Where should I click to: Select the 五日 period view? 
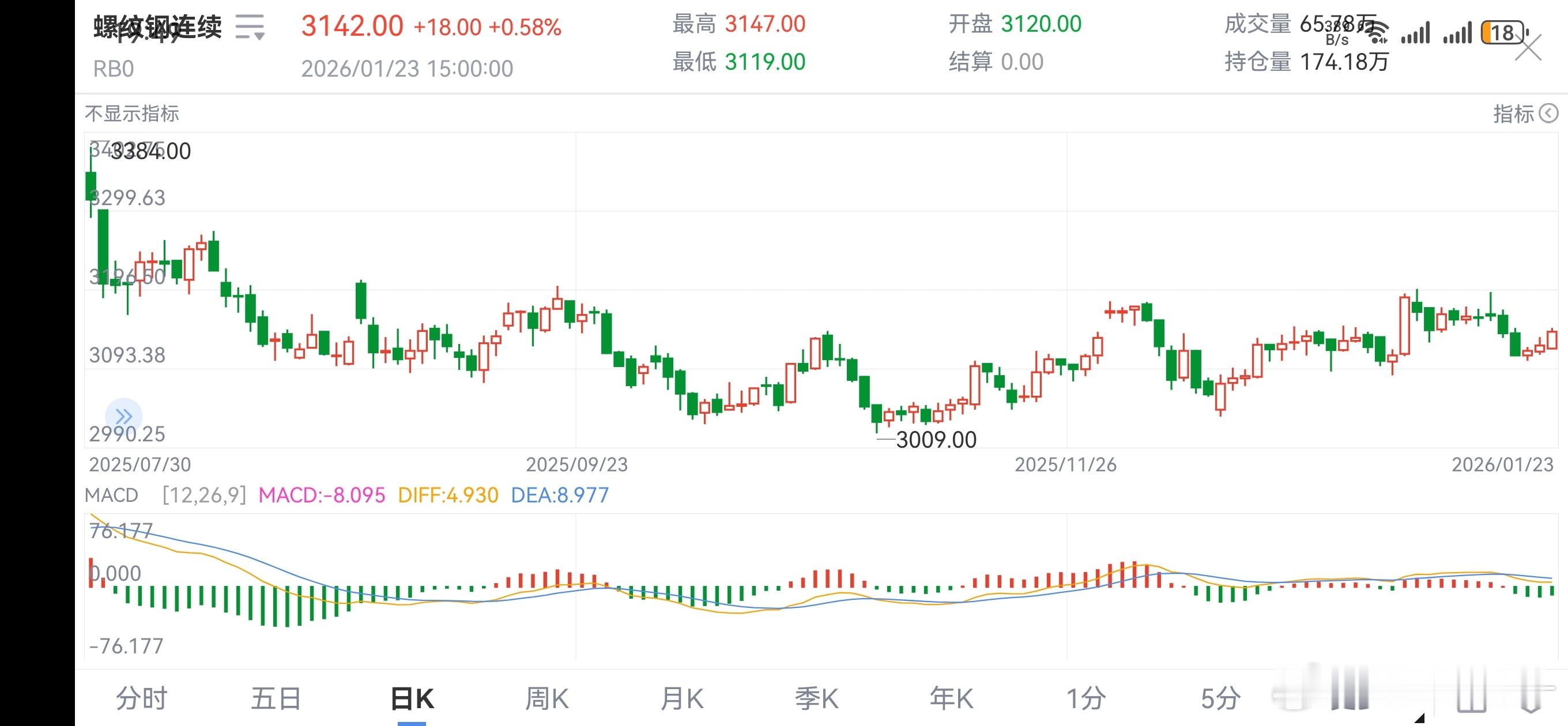(x=276, y=698)
